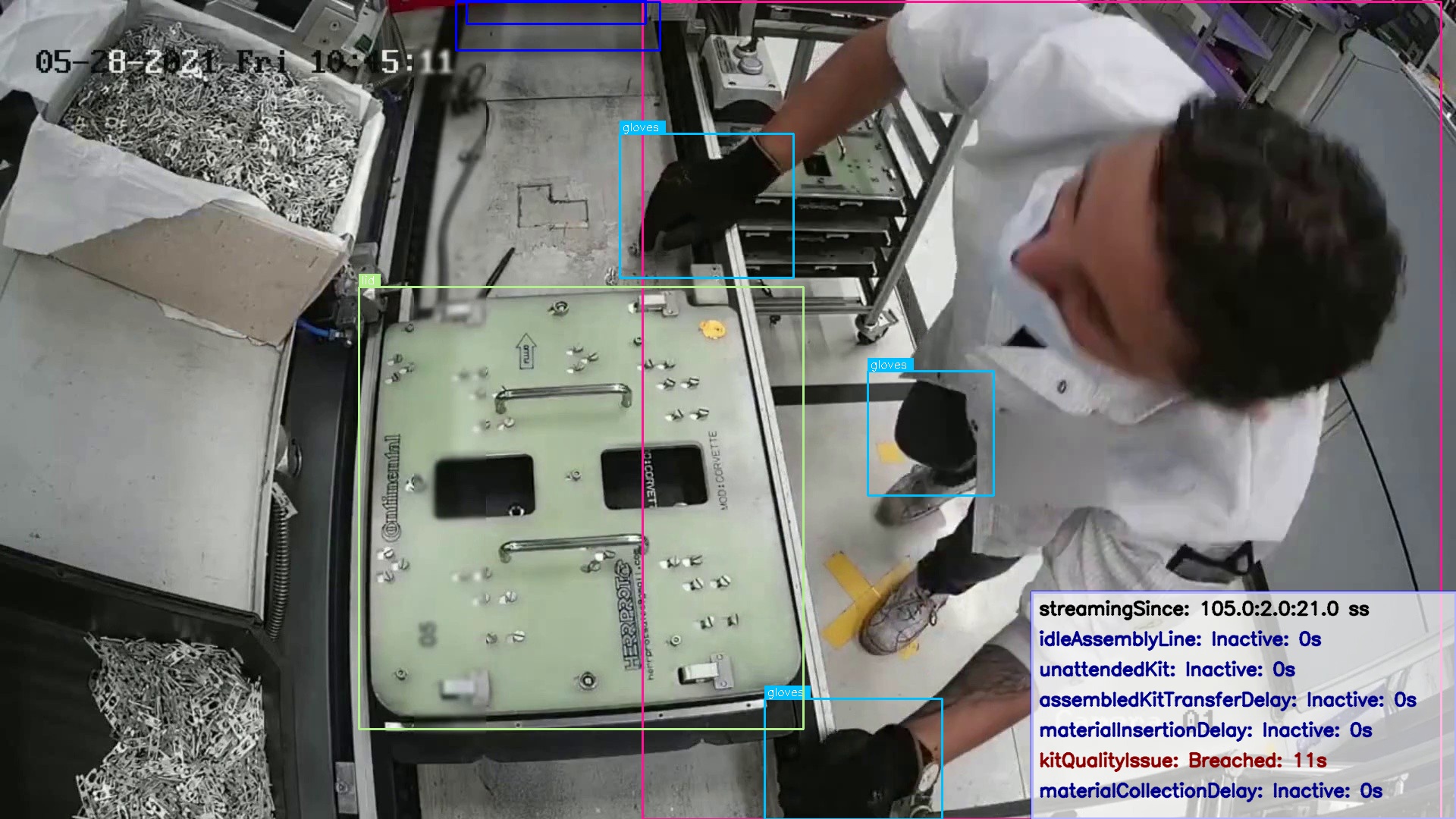Click the lower metal handle on lid

pos(570,544)
